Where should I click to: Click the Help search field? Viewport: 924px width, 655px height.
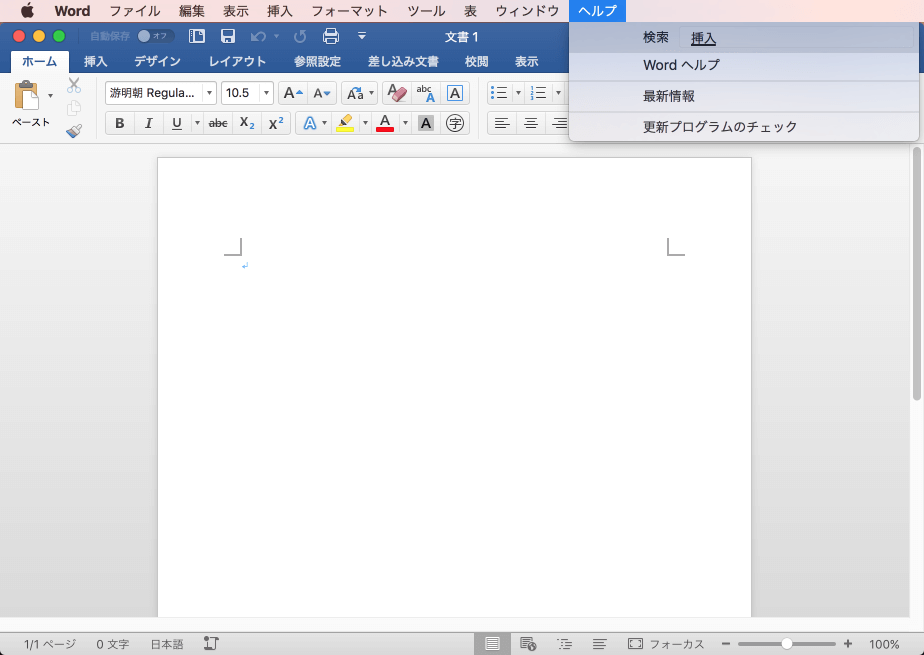796,38
